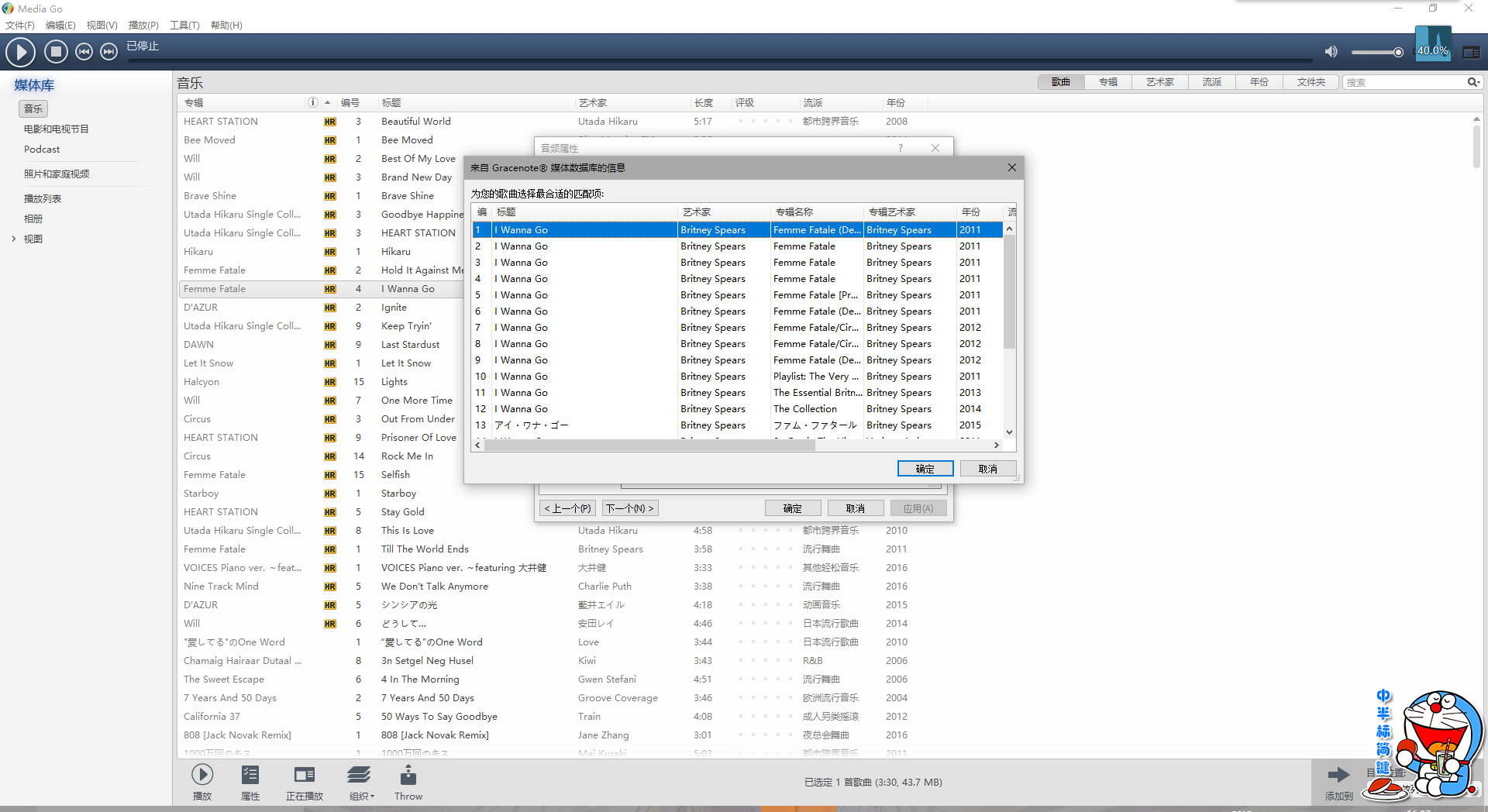This screenshot has width=1488, height=812.
Task: Open the 编辑(E) menu
Action: 60,26
